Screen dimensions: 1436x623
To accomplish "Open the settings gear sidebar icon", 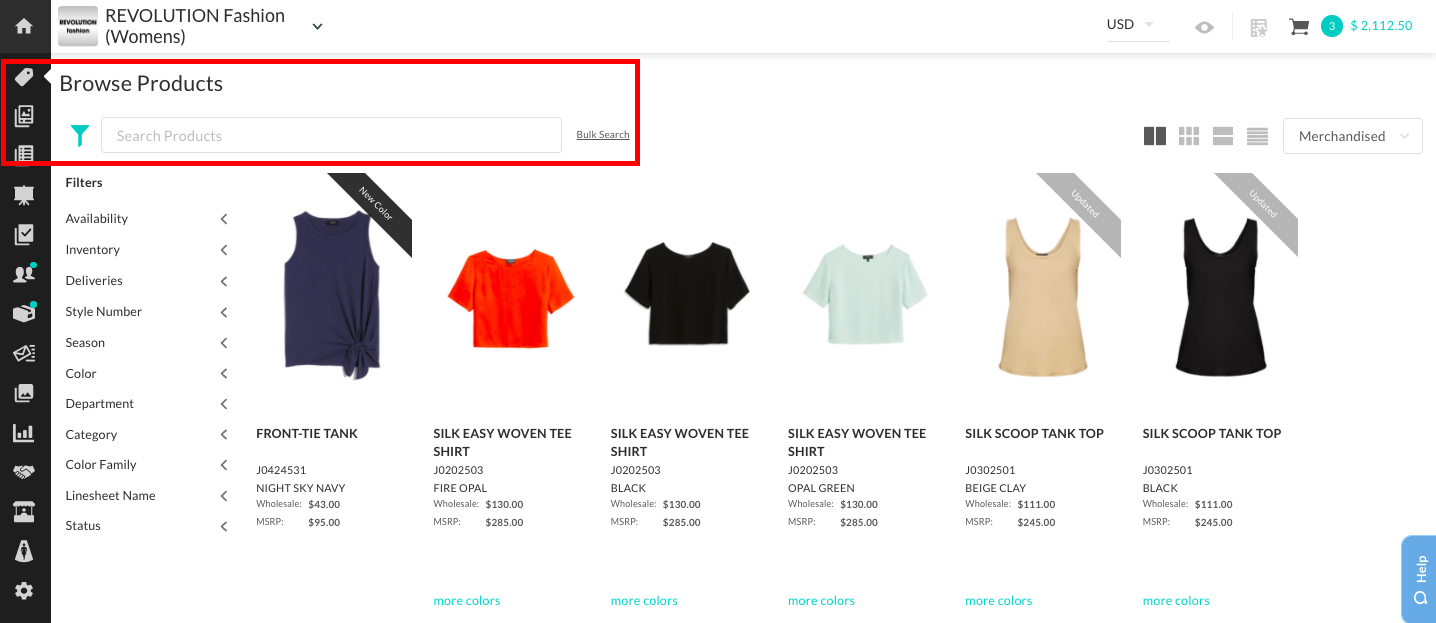I will [24, 591].
